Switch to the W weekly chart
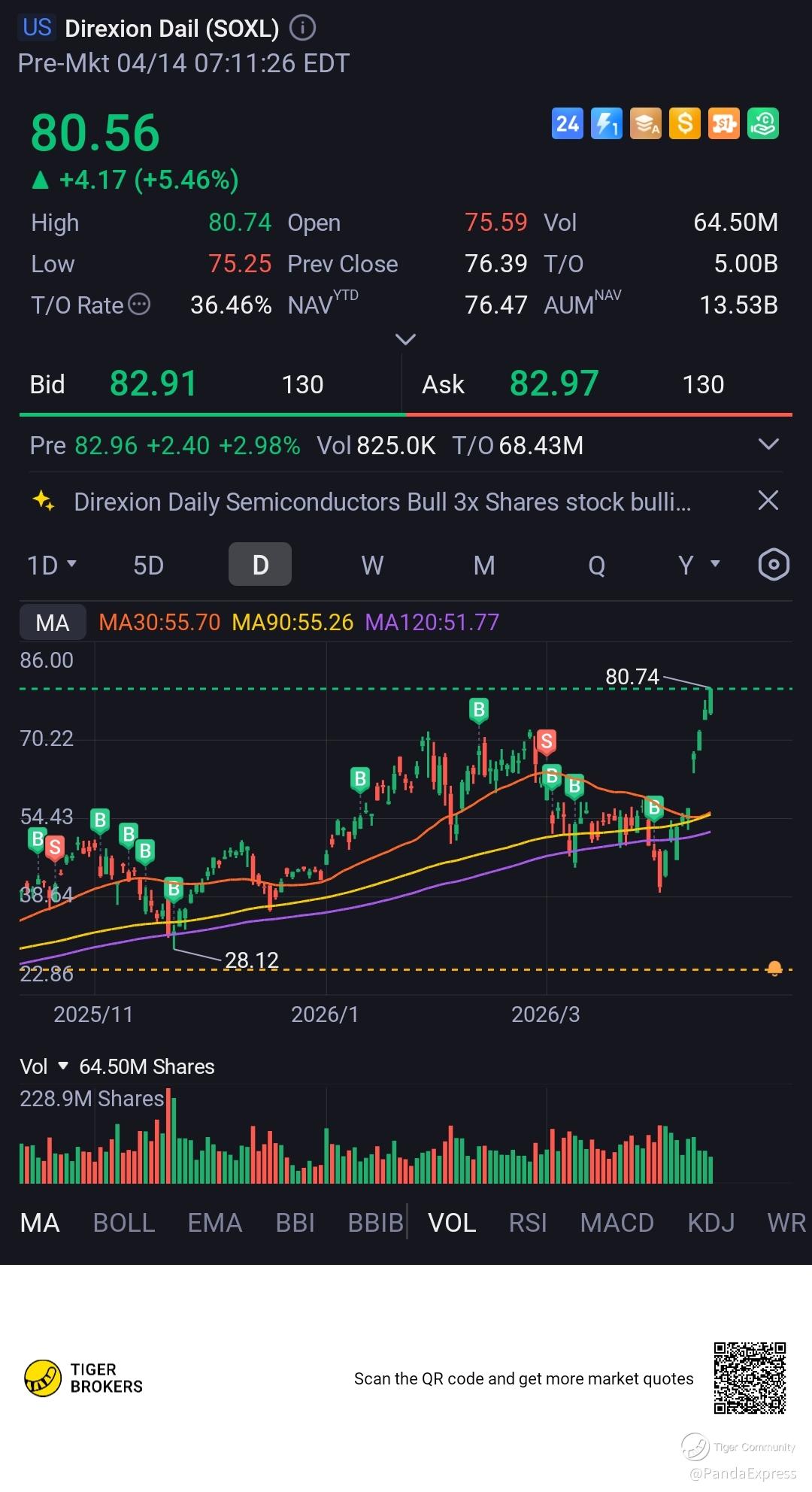The height and width of the screenshot is (1492, 812). tap(372, 565)
